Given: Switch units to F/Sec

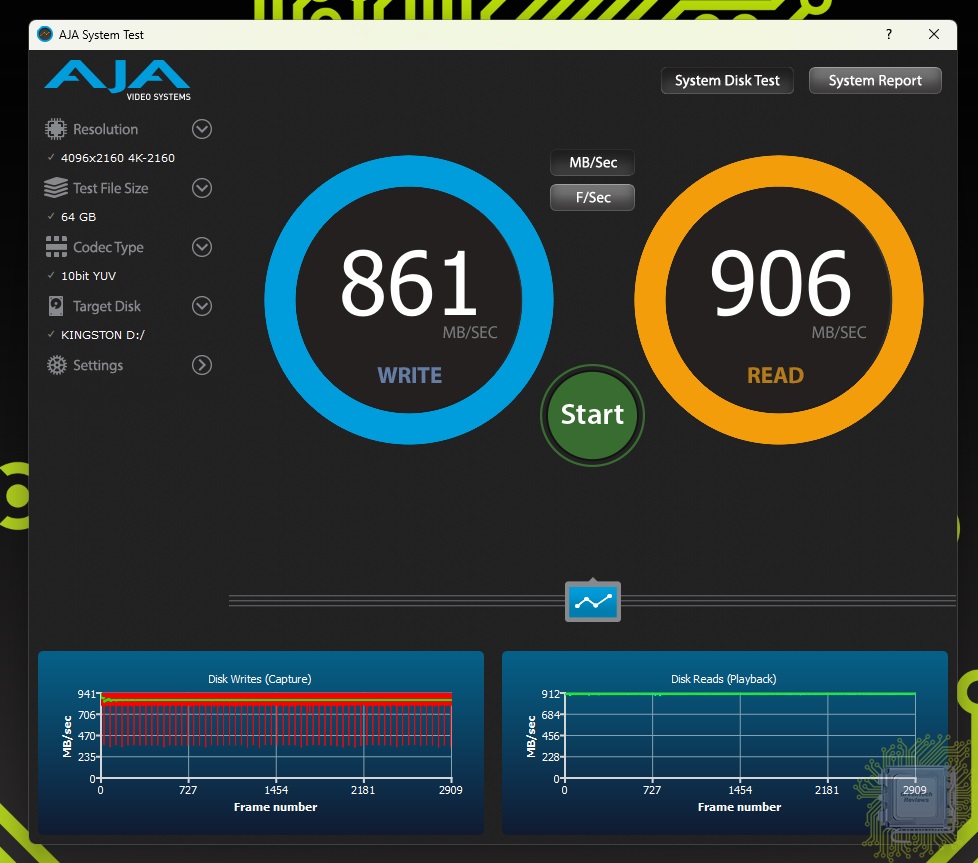Looking at the screenshot, I should [x=592, y=198].
